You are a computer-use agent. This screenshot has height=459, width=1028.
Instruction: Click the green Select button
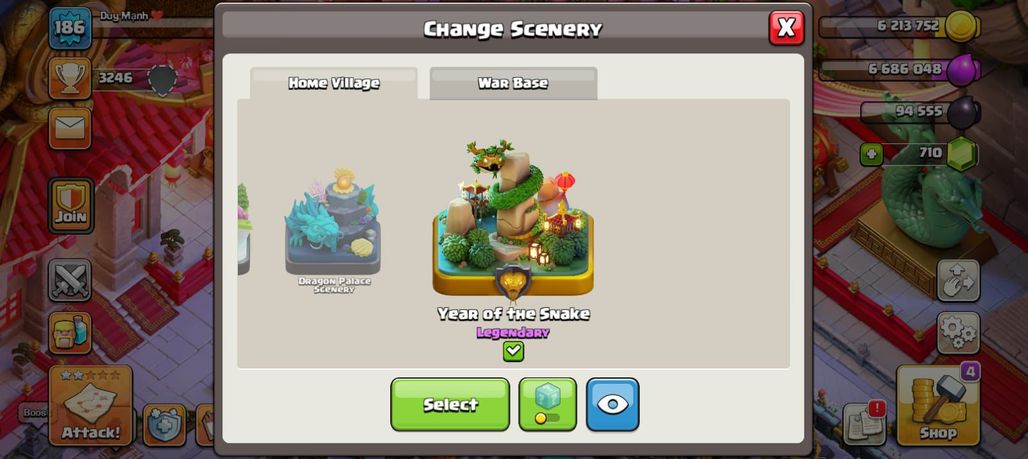click(x=450, y=404)
